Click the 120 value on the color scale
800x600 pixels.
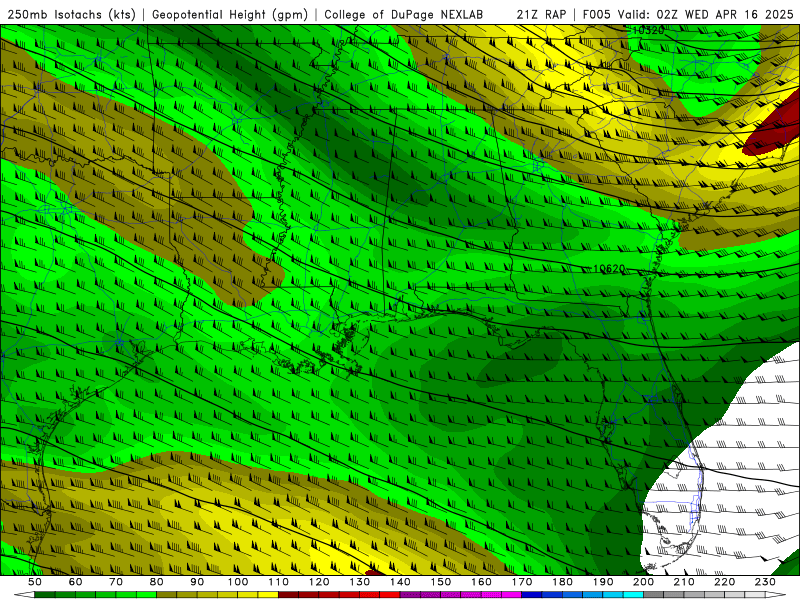coord(319,582)
